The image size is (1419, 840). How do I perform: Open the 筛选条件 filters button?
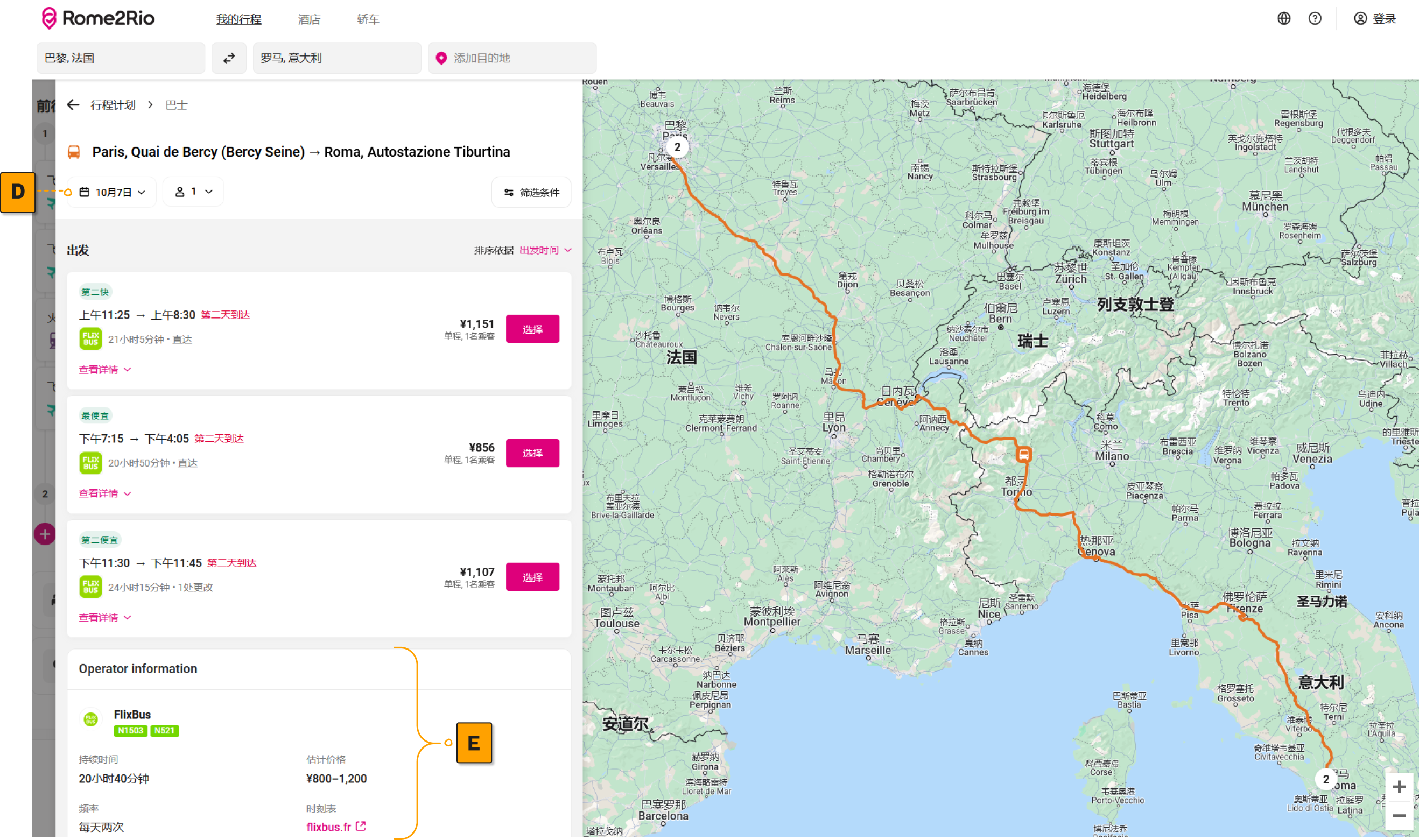pos(531,193)
